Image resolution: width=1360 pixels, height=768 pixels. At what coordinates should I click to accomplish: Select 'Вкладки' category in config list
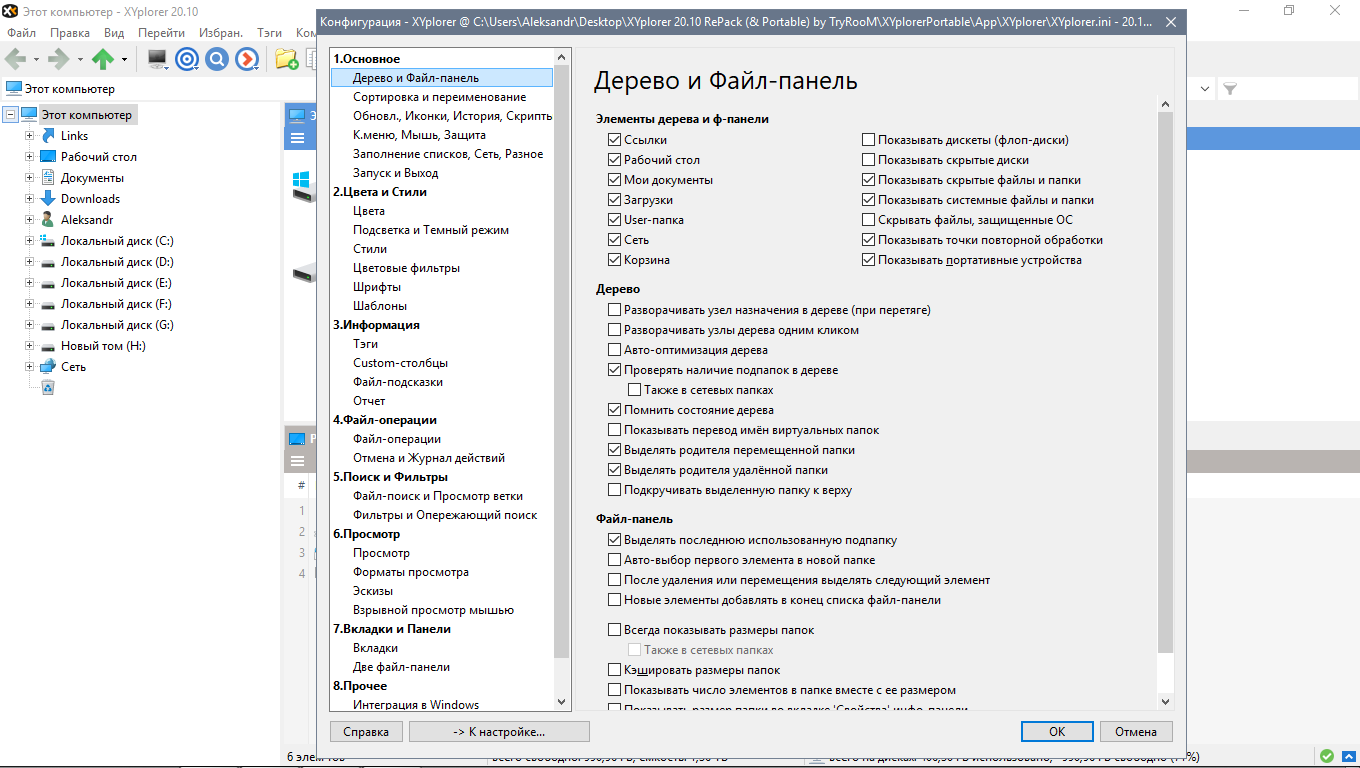(x=375, y=648)
